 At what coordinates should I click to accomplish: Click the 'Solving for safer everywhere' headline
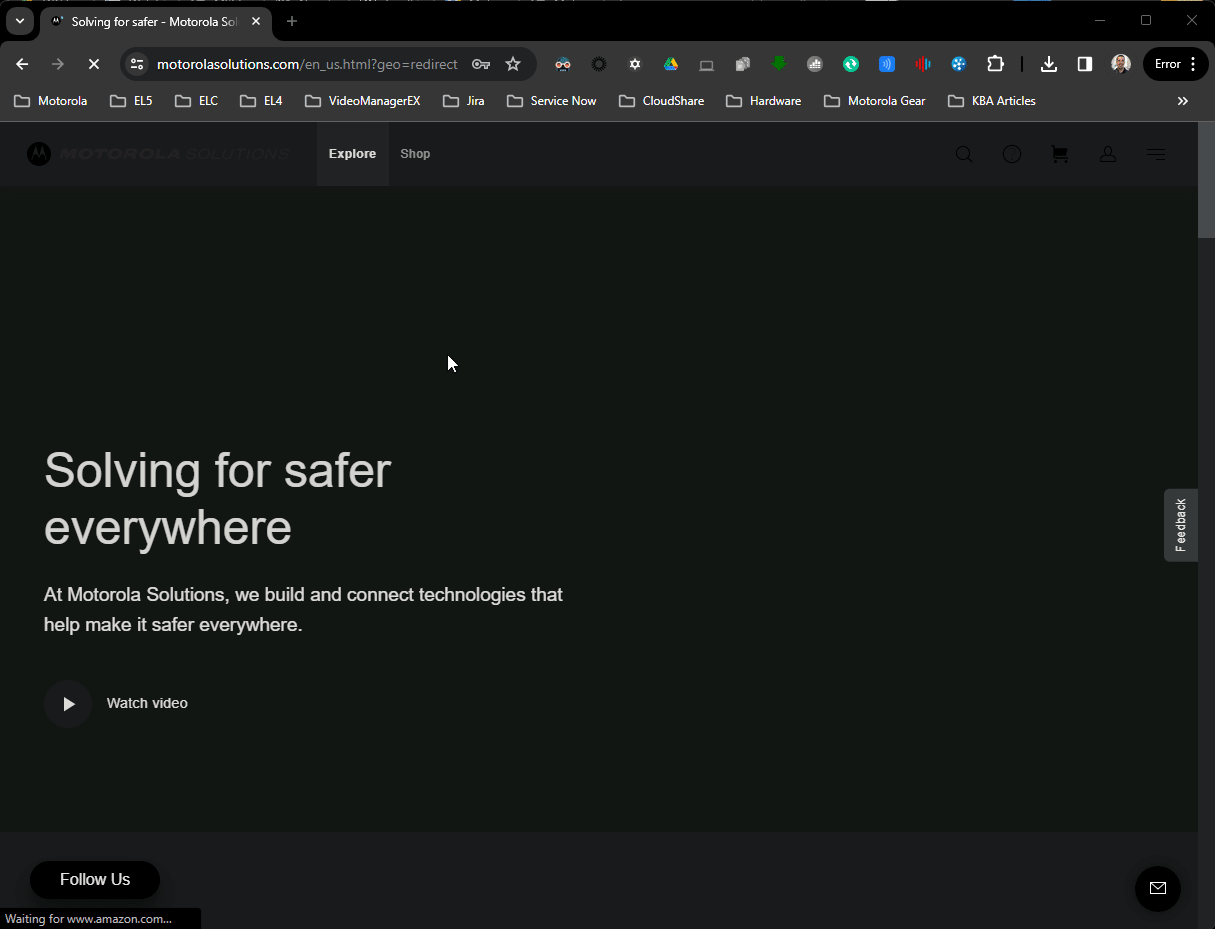tap(218, 498)
